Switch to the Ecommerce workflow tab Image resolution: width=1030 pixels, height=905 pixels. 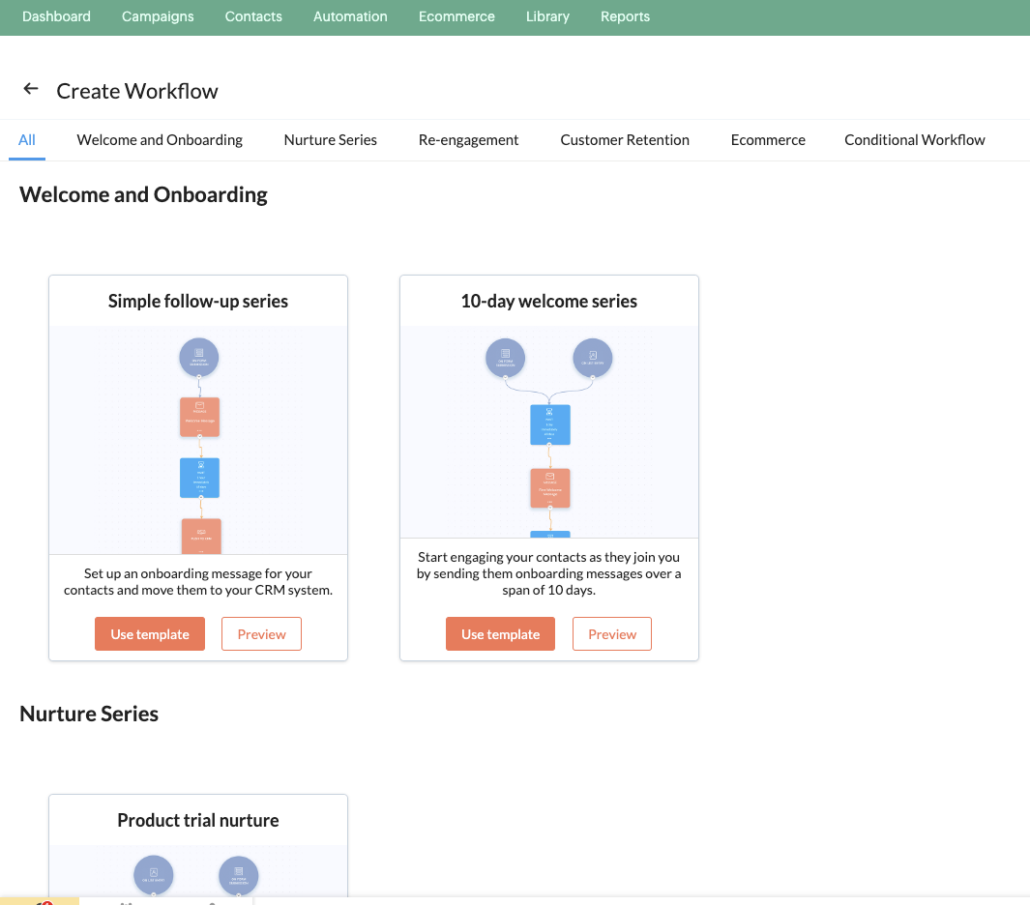[768, 140]
